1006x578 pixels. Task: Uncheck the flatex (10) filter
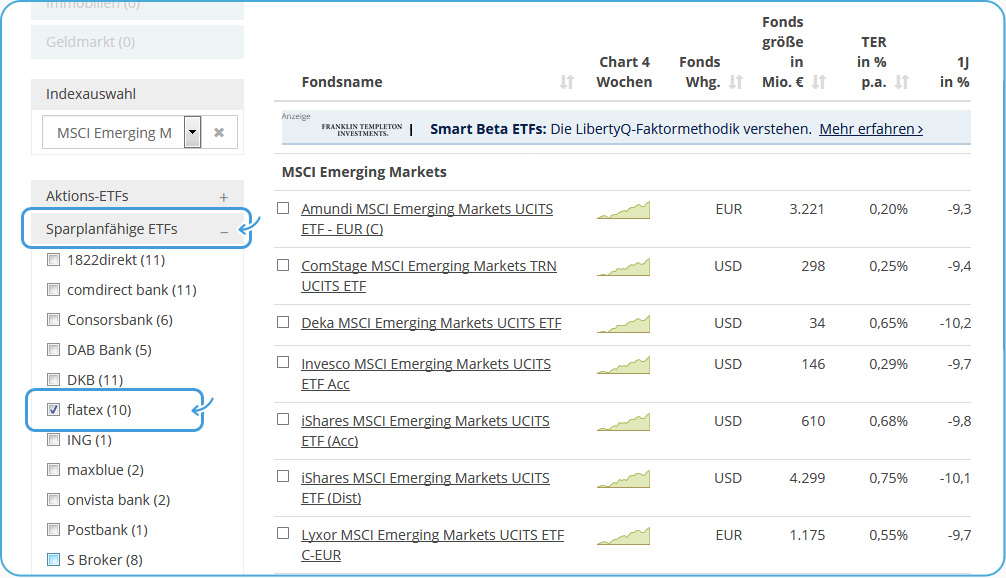pos(54,409)
